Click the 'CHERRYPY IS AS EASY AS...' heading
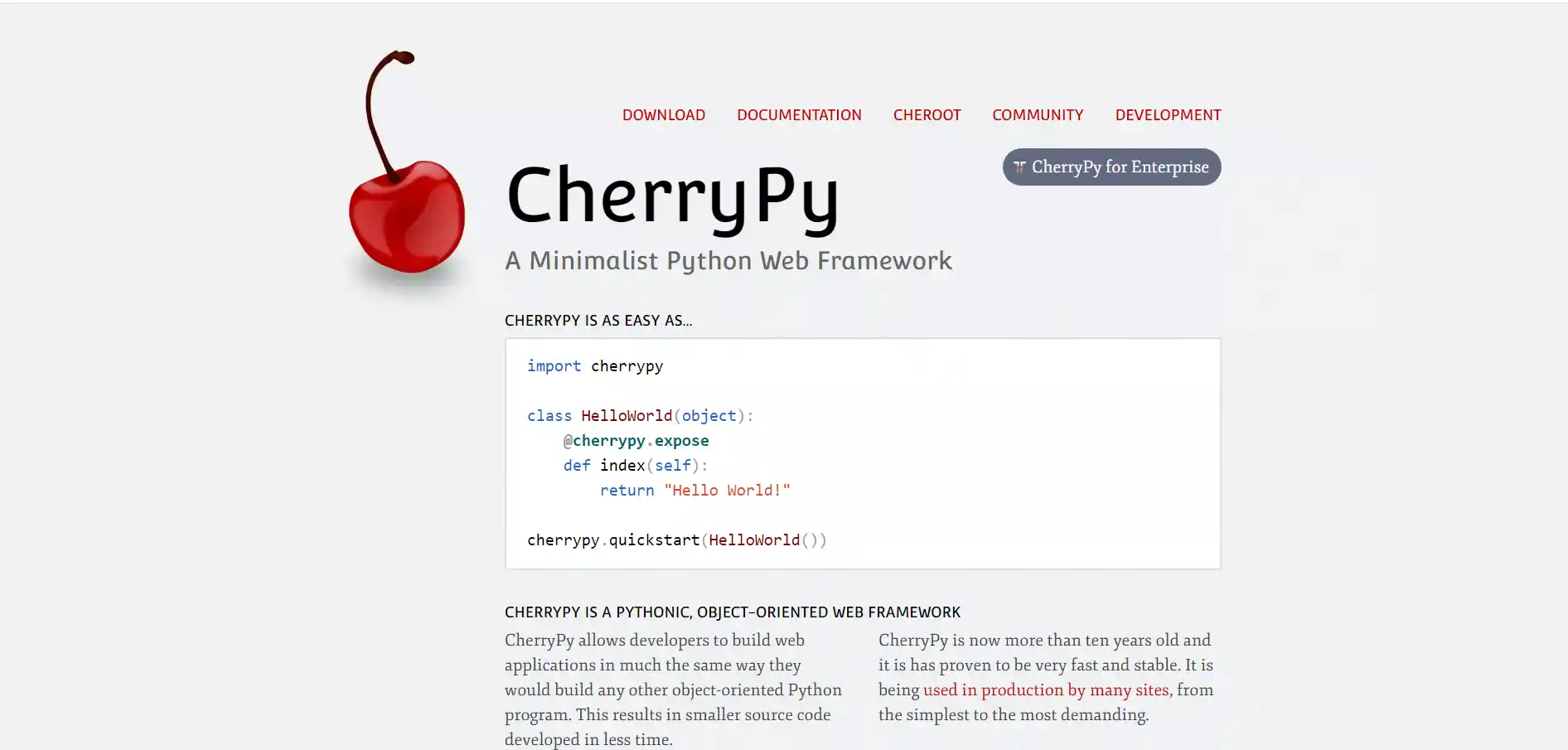The height and width of the screenshot is (750, 1568). coord(598,321)
